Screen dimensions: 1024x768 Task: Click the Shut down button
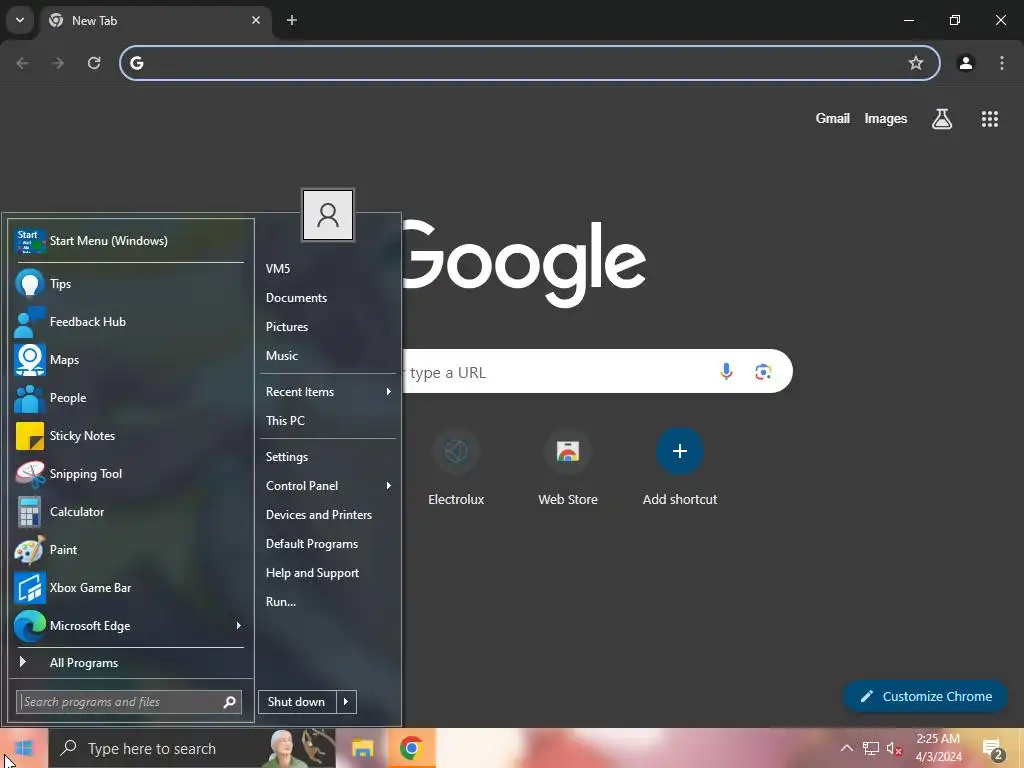point(297,702)
